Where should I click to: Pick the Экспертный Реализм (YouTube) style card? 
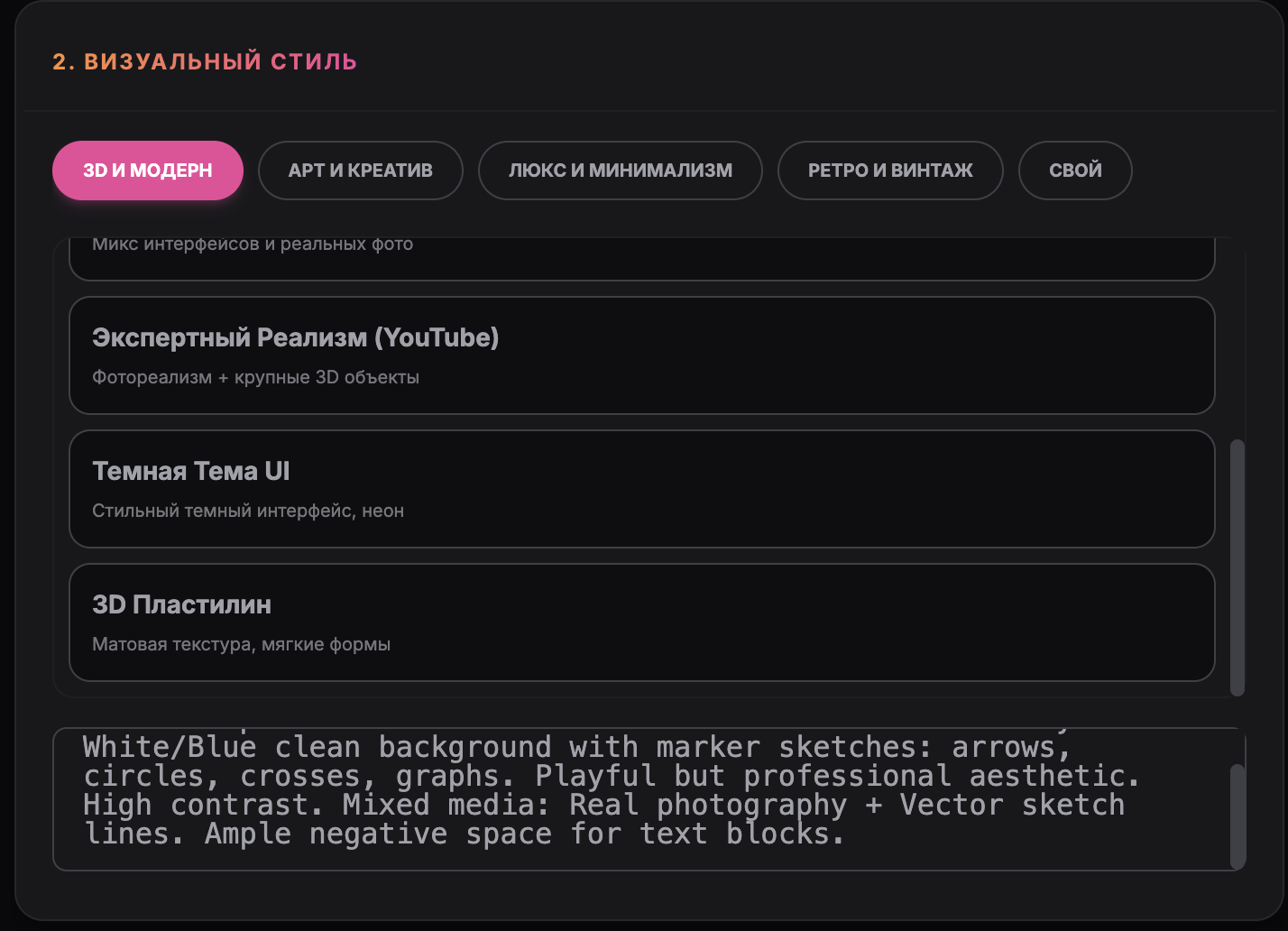[x=642, y=355]
